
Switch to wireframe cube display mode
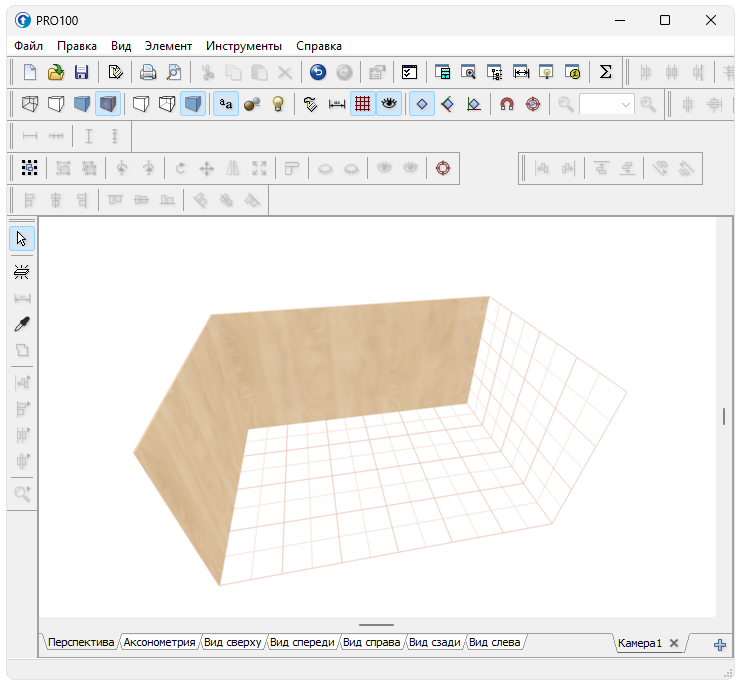[30, 104]
